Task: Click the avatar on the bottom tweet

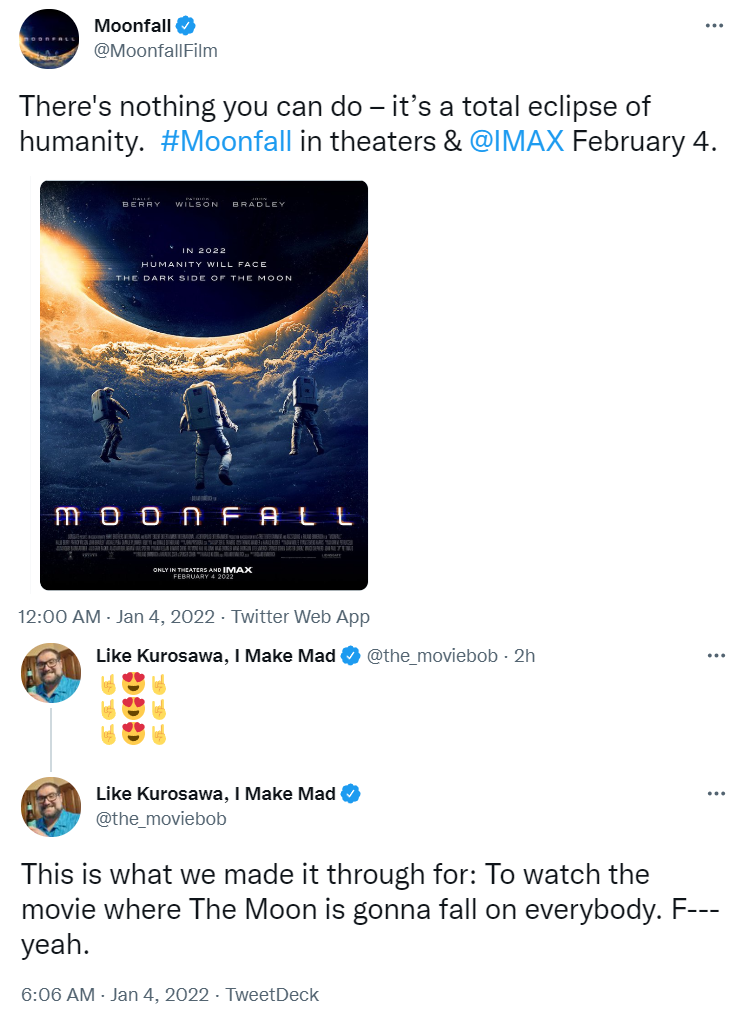Action: click(50, 806)
